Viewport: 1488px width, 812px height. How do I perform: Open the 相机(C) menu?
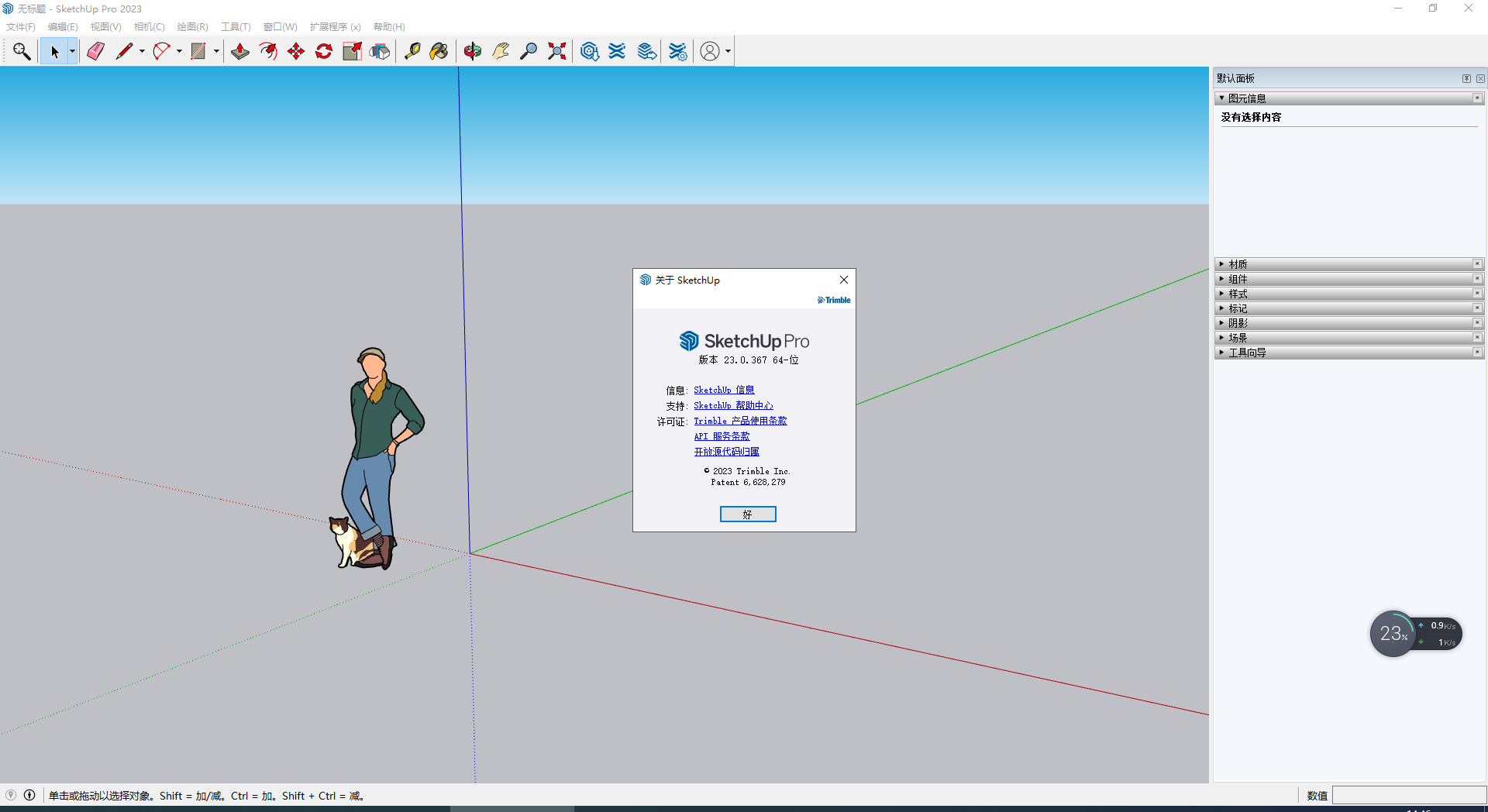149,27
